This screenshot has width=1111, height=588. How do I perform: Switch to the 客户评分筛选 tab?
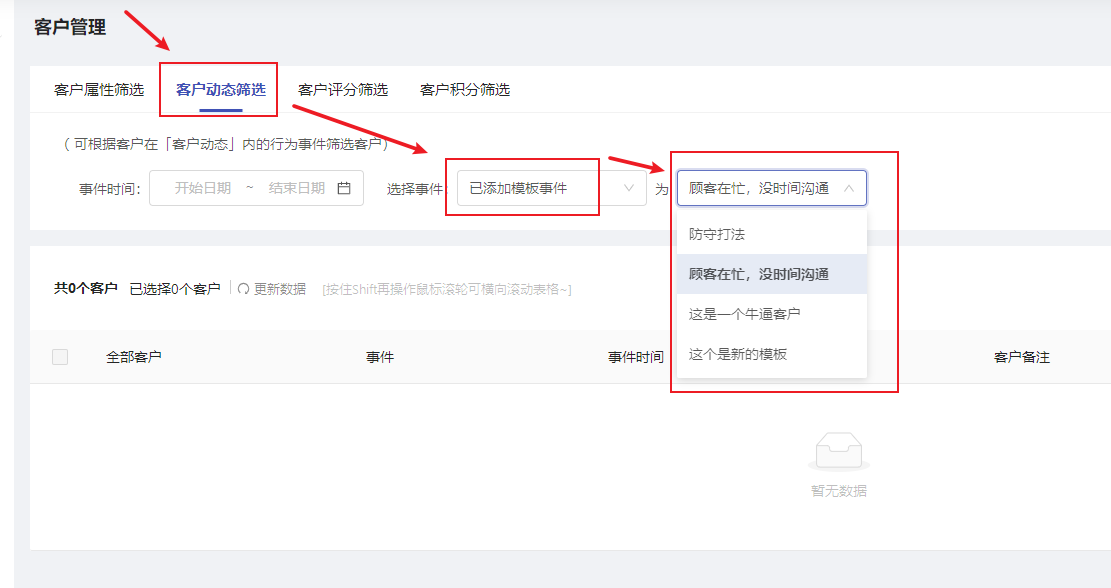343,90
